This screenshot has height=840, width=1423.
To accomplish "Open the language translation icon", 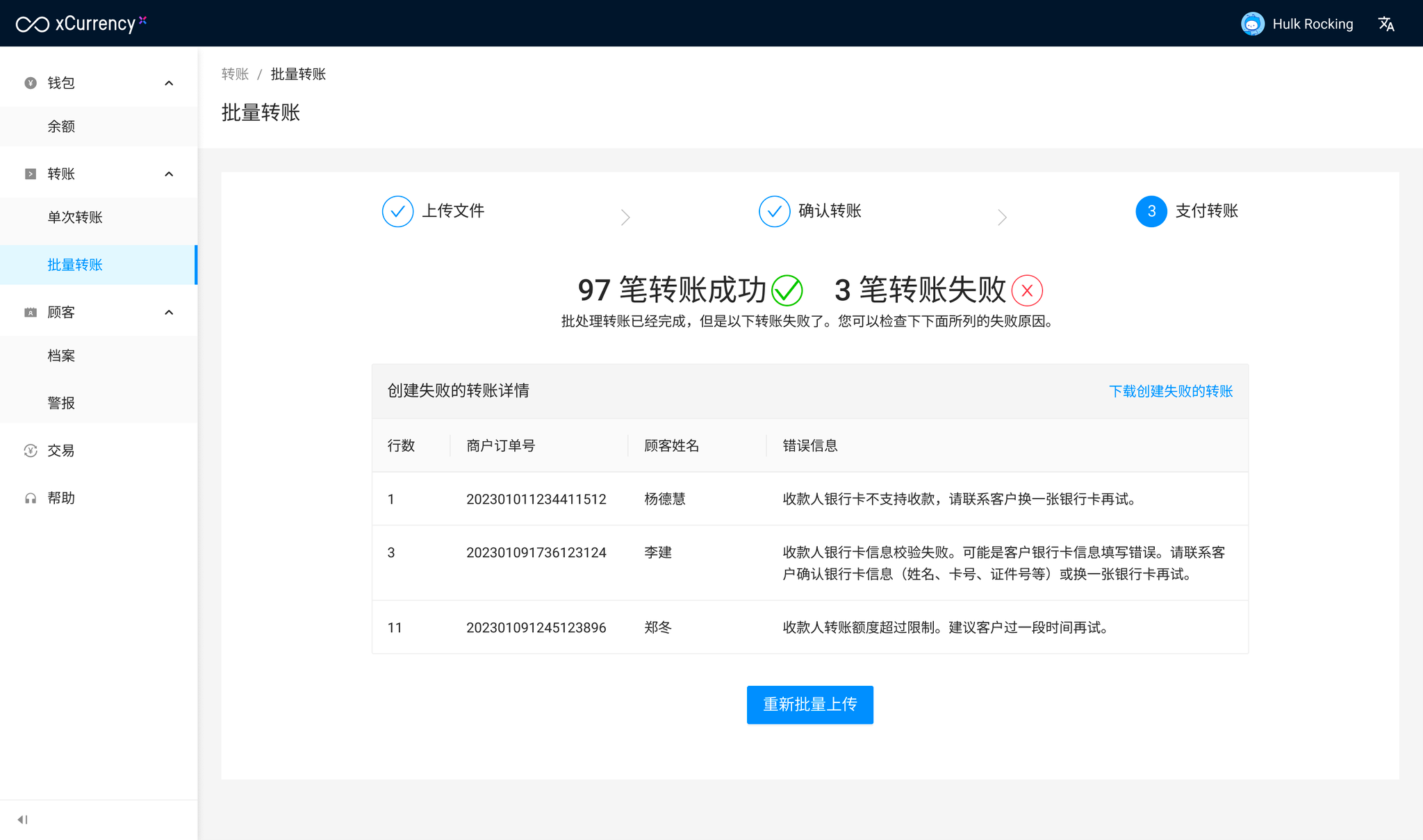I will 1385,24.
